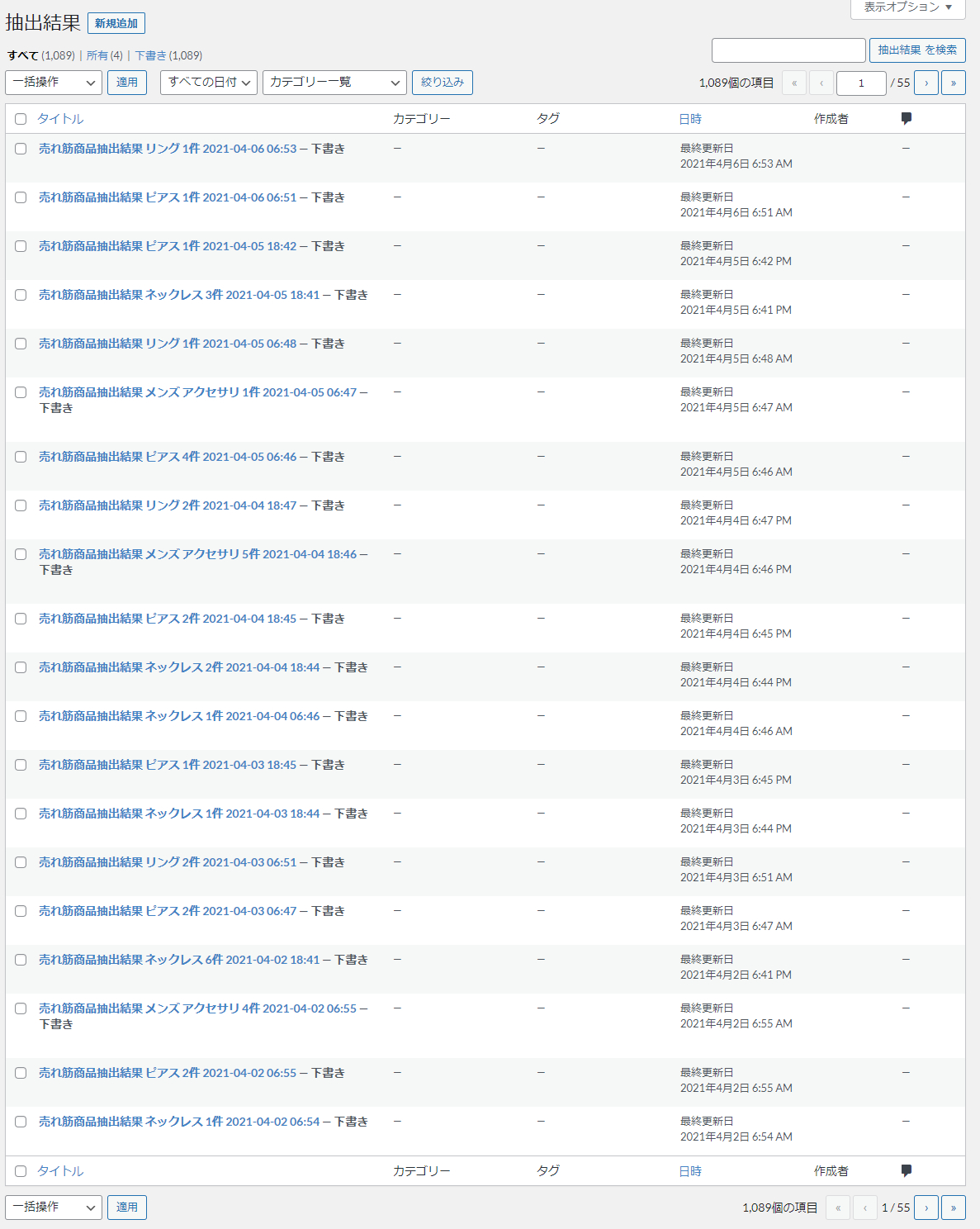Click the top 適用 apply button
Screen dimensions: 980x1229
[127, 83]
